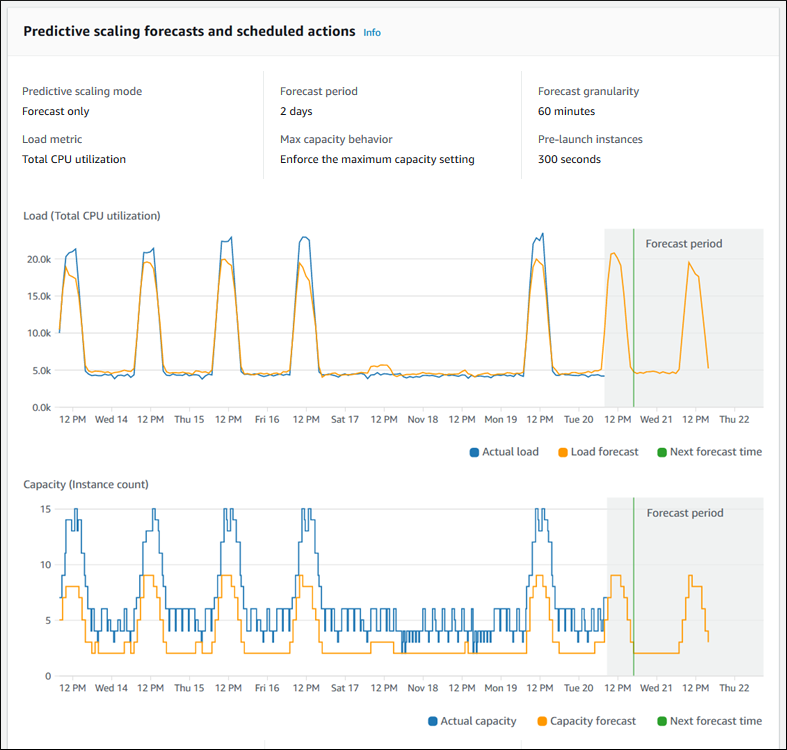Viewport: 787px width, 750px height.
Task: Open the Info link beside the section title
Action: coord(371,32)
